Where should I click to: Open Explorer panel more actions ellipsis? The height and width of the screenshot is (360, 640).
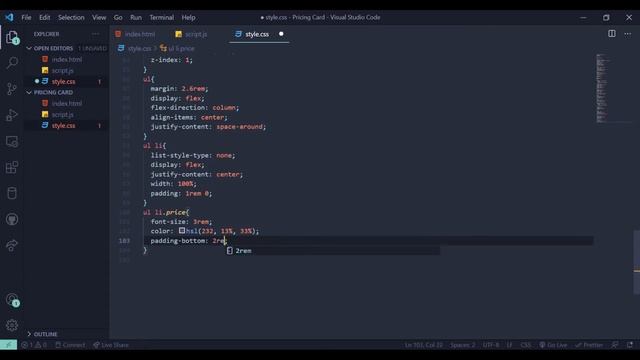coord(96,34)
